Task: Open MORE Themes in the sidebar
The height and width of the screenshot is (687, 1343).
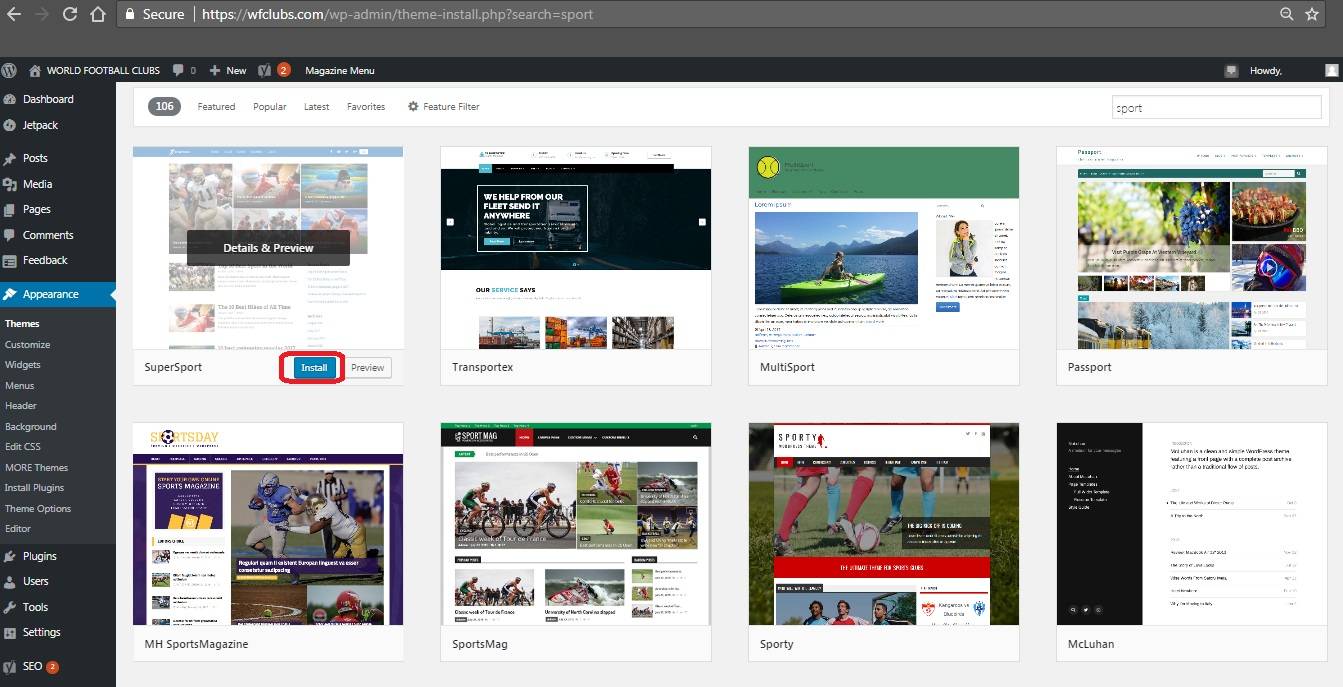Action: pos(36,467)
